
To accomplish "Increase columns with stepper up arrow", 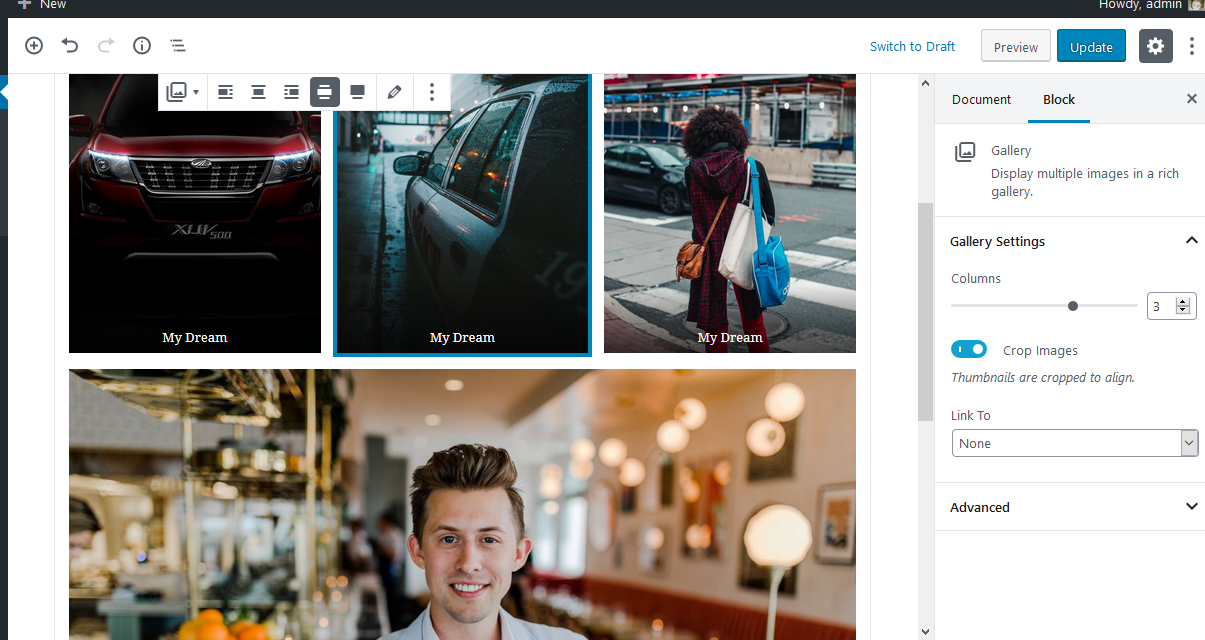I will tap(1184, 301).
